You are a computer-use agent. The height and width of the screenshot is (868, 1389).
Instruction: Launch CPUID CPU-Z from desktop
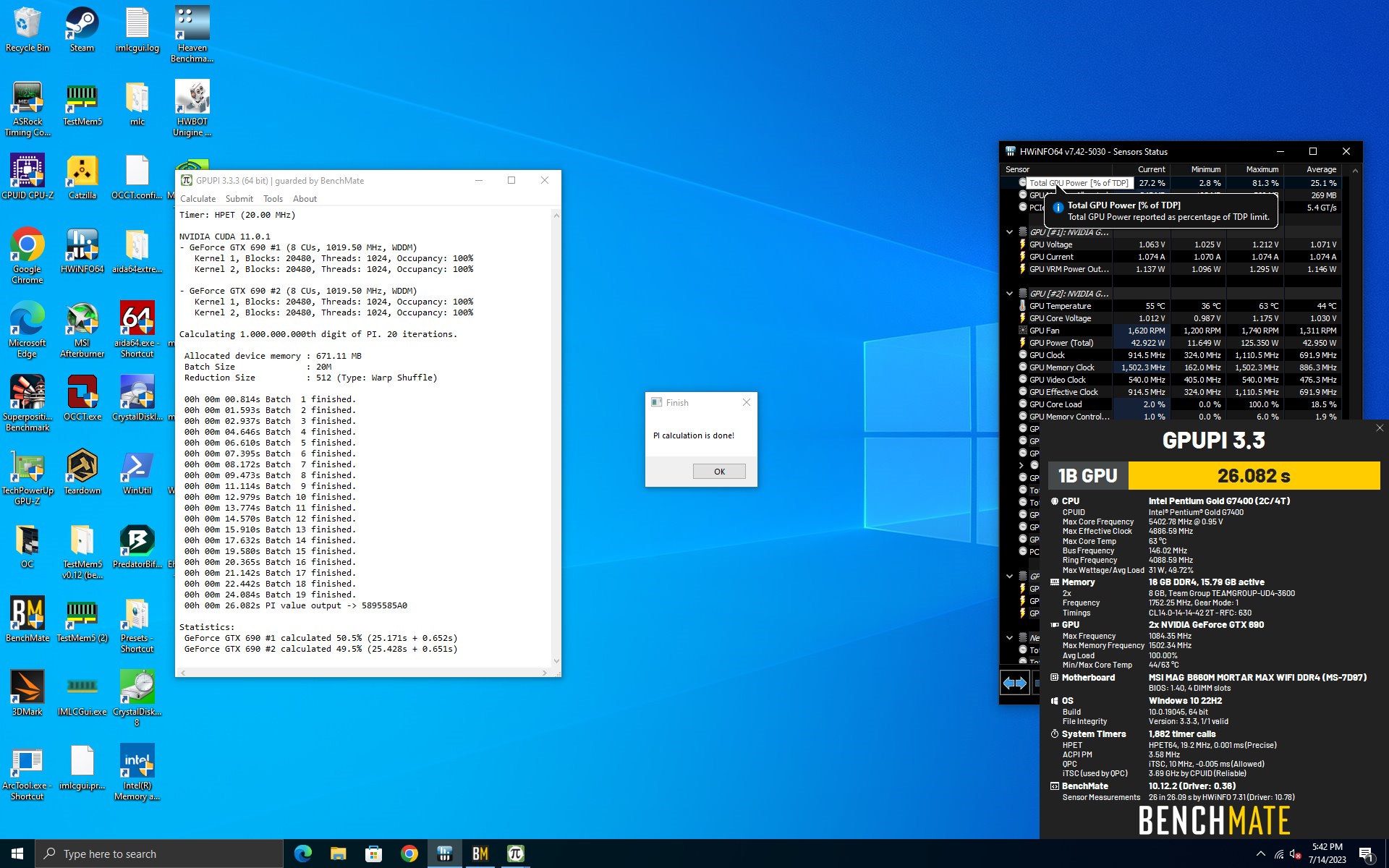tap(27, 176)
